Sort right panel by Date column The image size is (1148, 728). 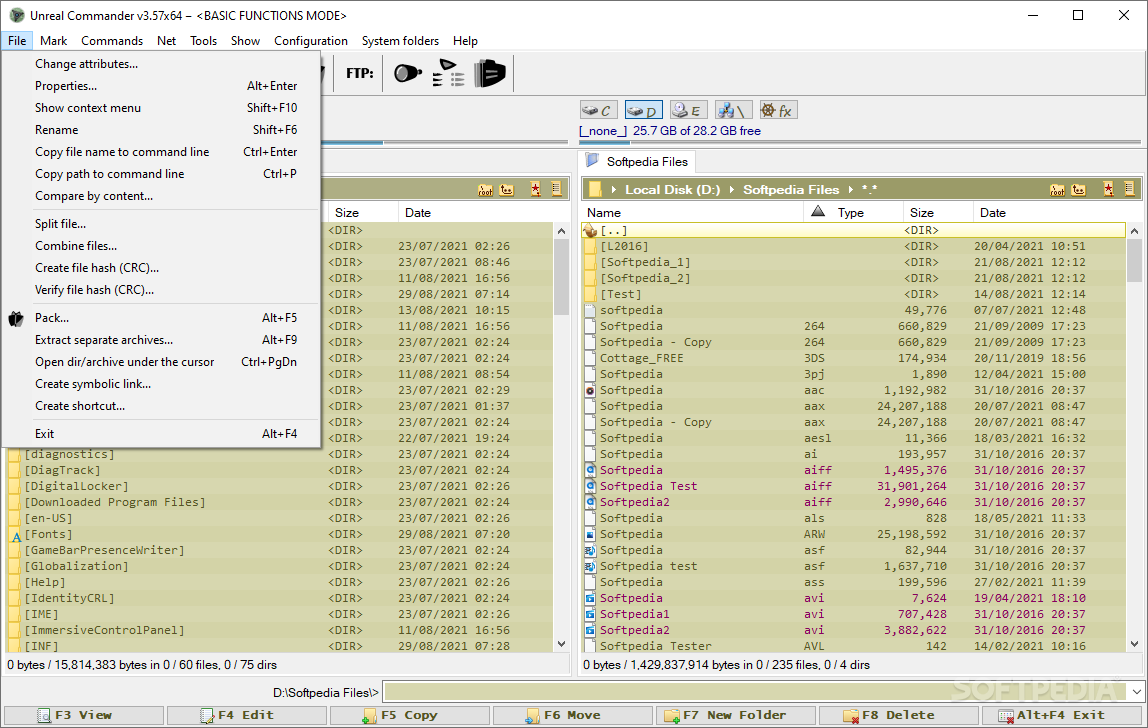point(1050,212)
